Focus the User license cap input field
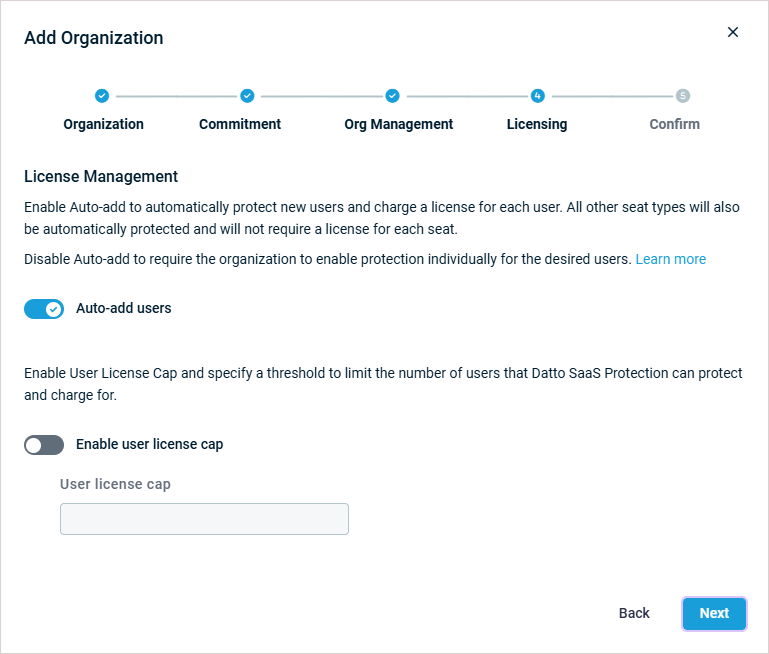This screenshot has width=769, height=654. (204, 519)
